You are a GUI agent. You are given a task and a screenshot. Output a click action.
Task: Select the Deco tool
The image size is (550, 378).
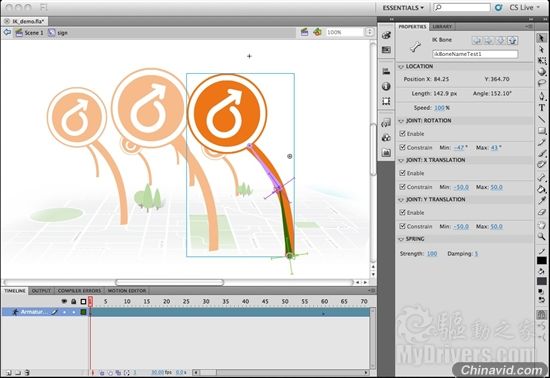pos(542,164)
